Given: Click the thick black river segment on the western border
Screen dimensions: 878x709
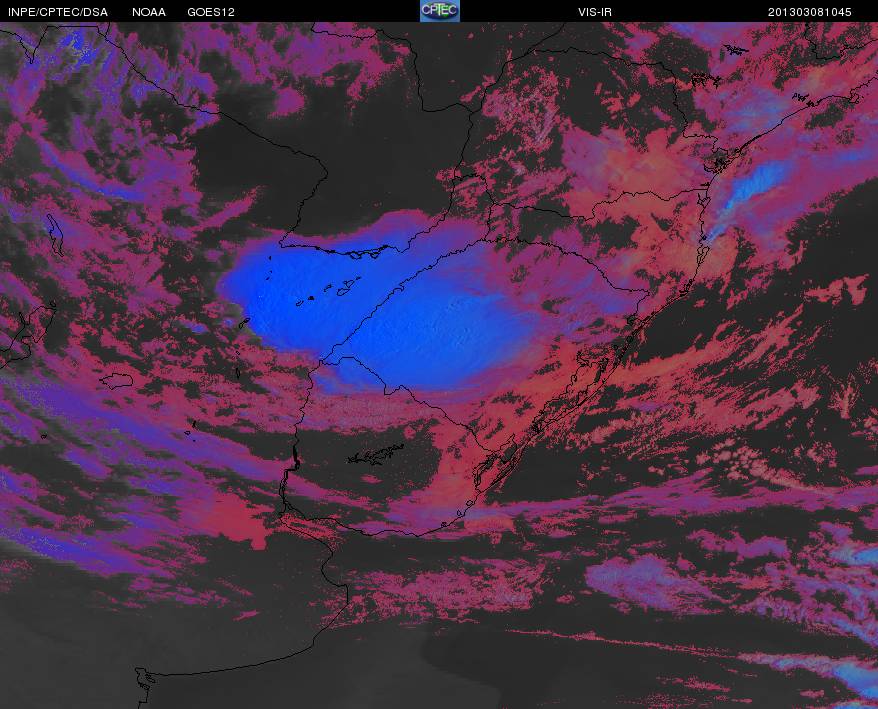Looking at the screenshot, I should [x=296, y=456].
